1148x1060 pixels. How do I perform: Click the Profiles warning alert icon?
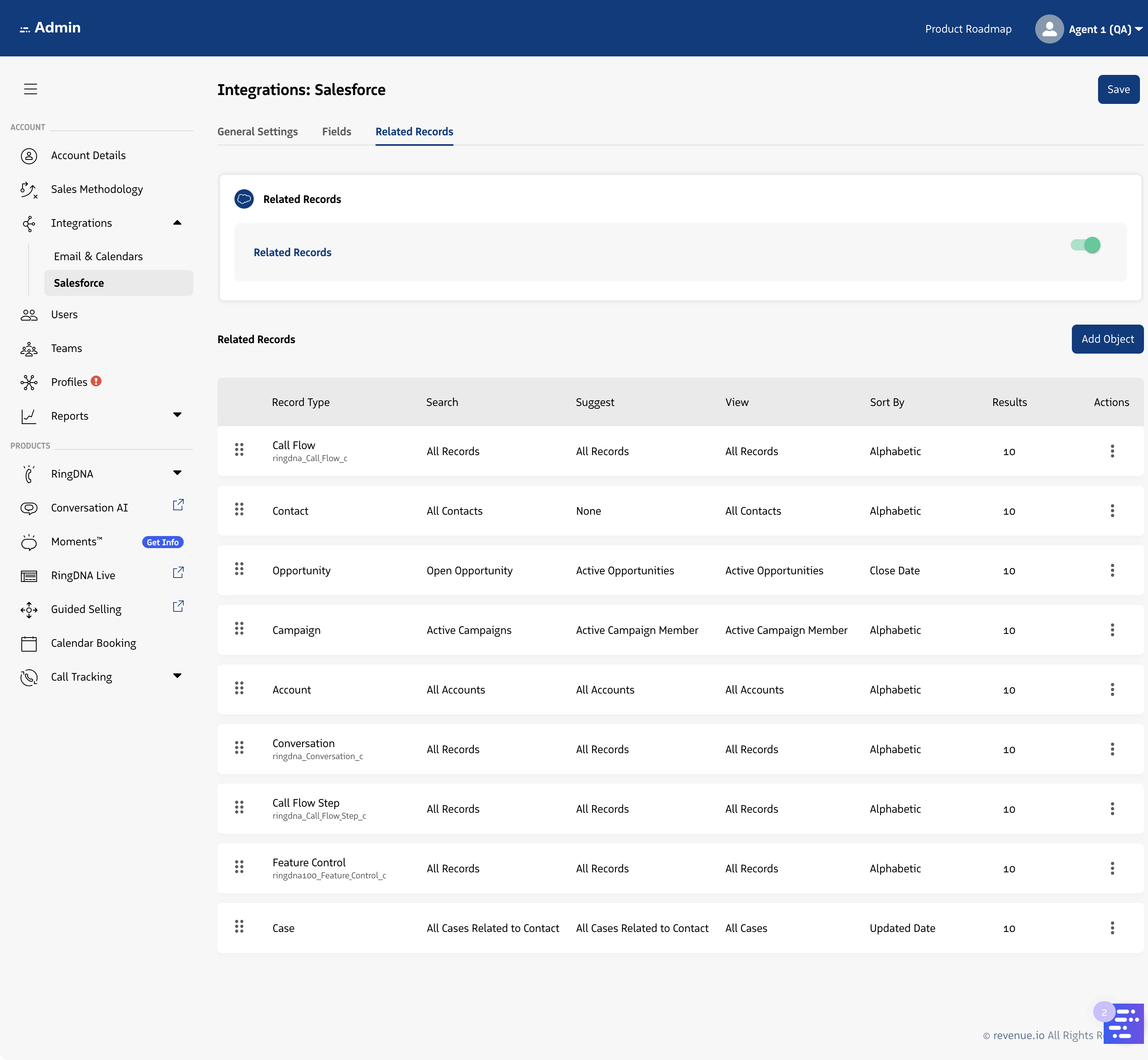pos(96,381)
